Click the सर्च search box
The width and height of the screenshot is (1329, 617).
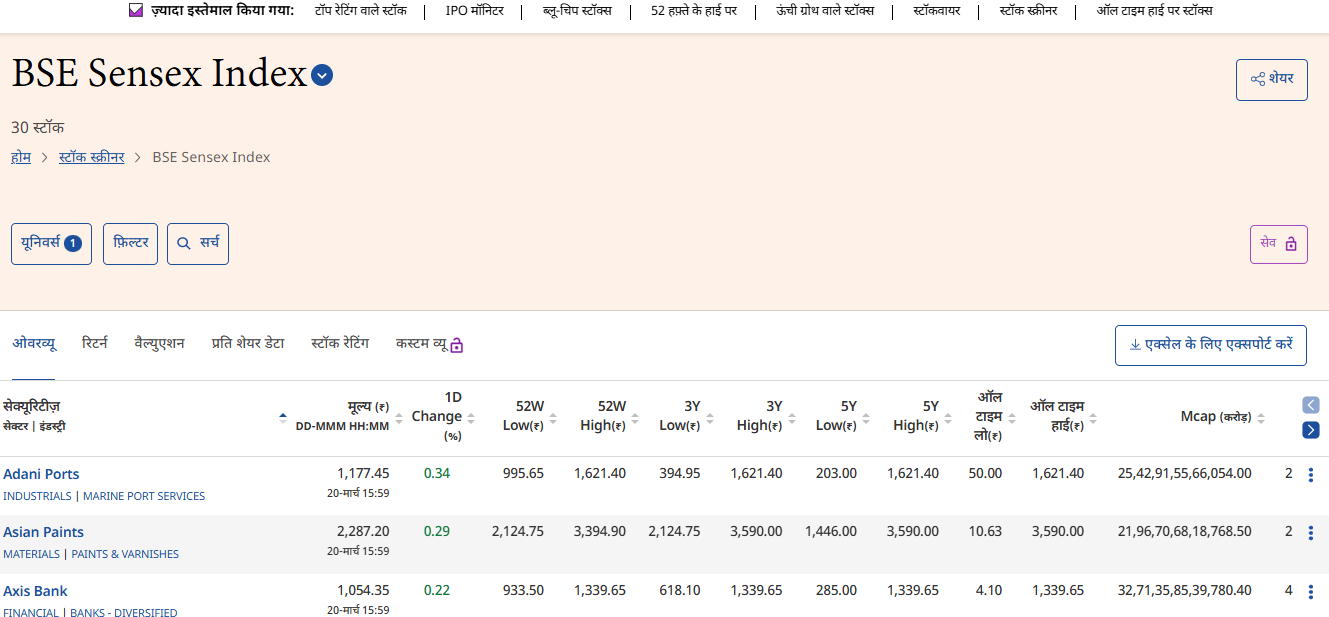198,243
